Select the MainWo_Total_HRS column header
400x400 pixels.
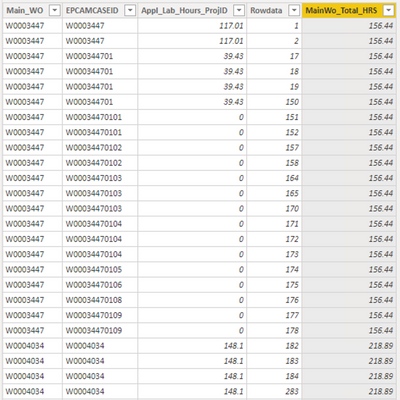point(349,11)
